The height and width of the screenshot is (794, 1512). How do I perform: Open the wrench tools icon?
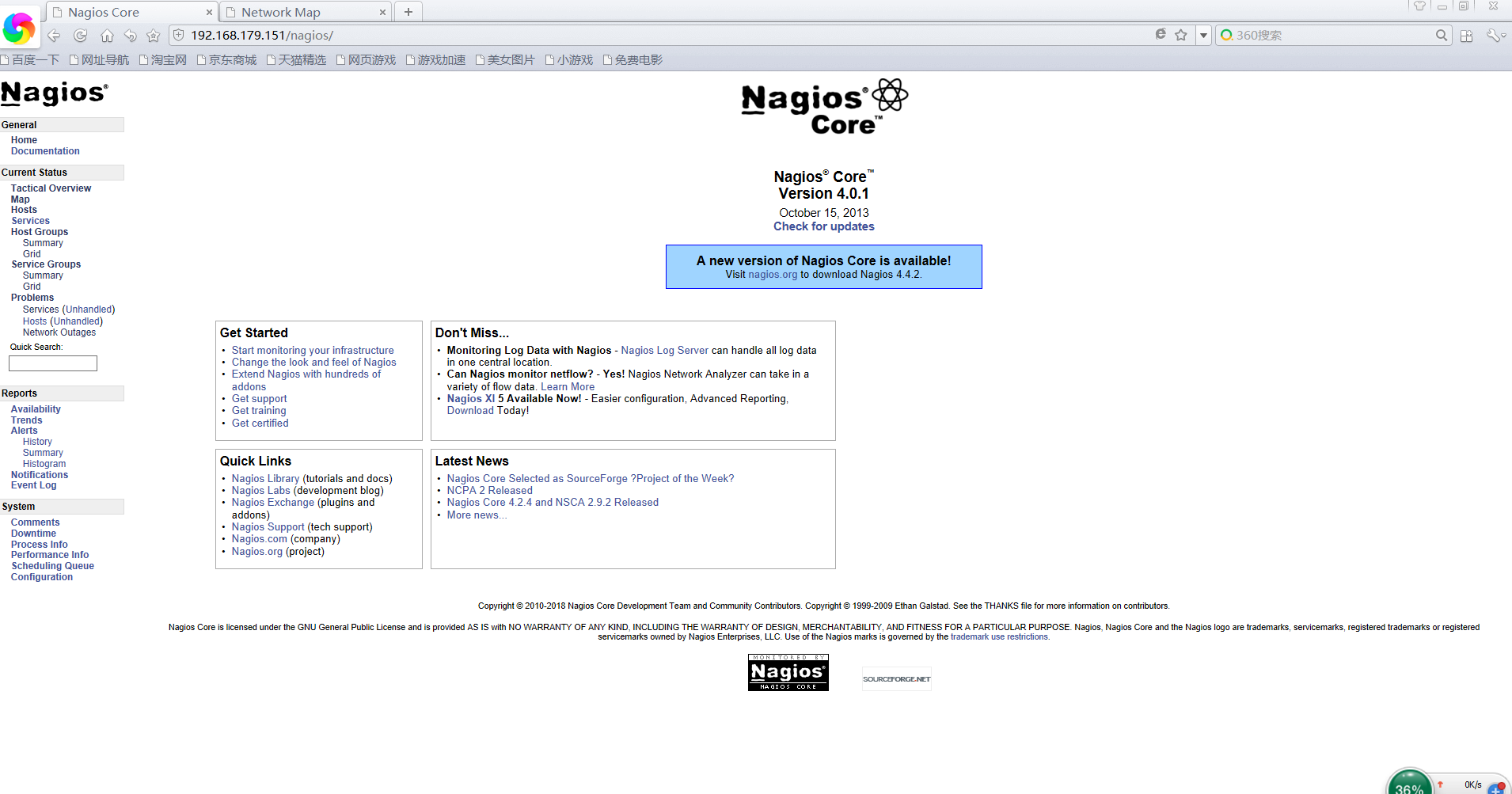[1494, 36]
